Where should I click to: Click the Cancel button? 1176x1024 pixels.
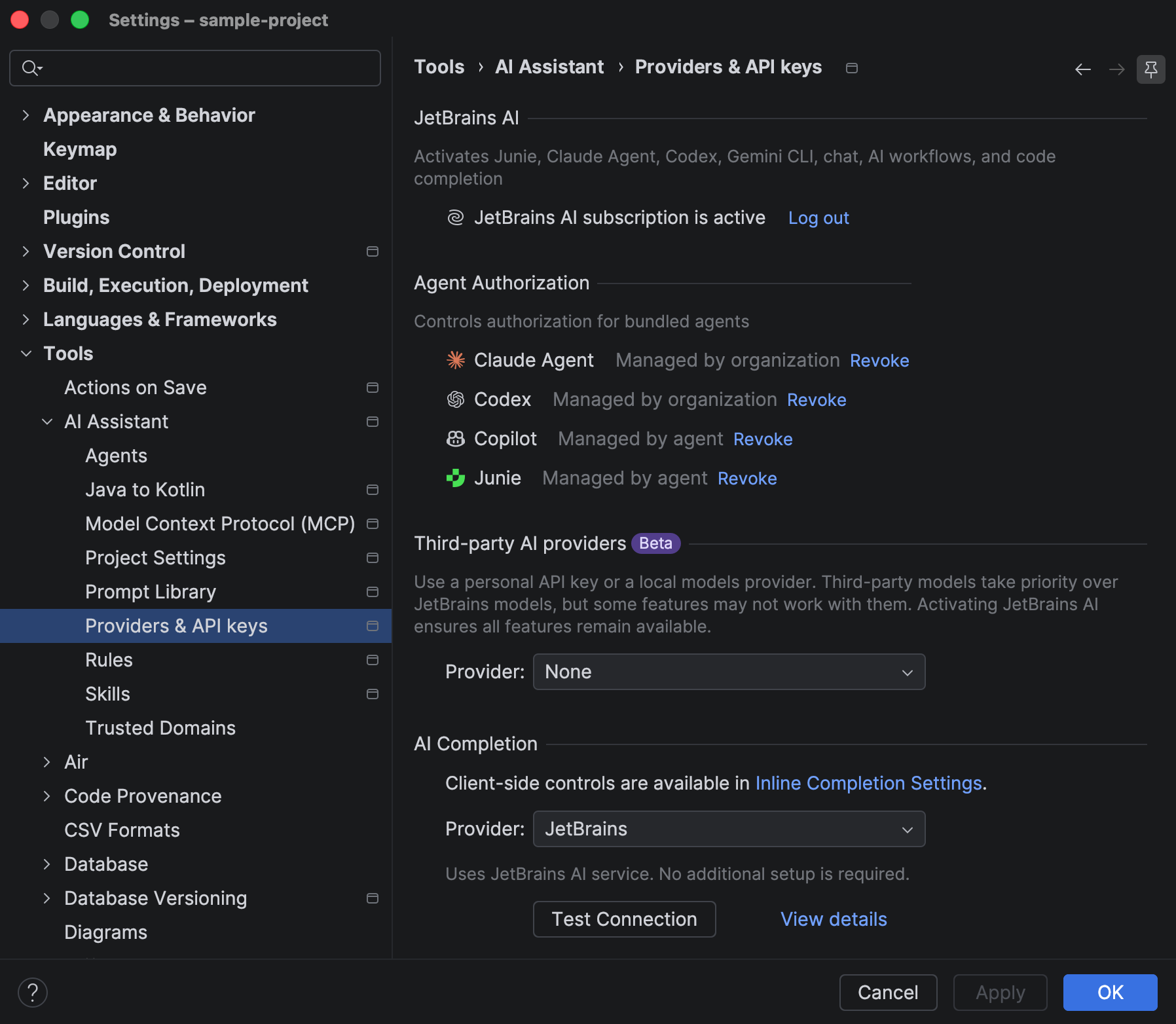coord(889,993)
